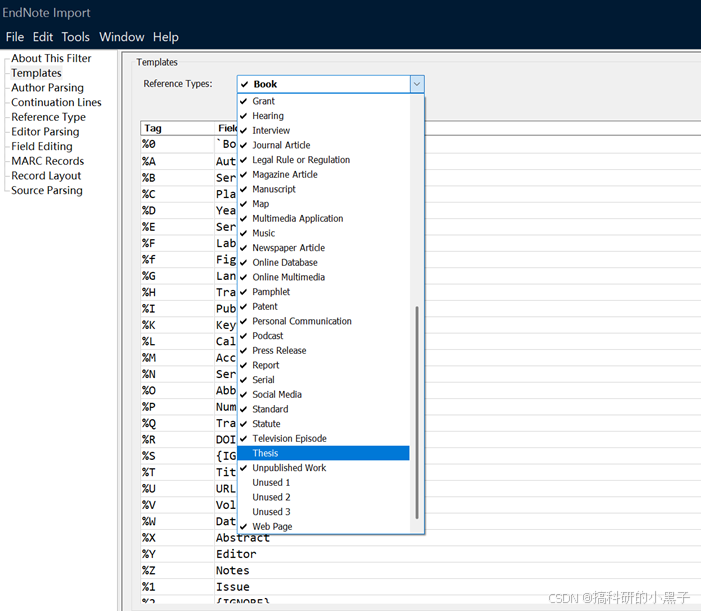This screenshot has height=611, width=701.
Task: Open Editor Parsing section
Action: point(45,132)
